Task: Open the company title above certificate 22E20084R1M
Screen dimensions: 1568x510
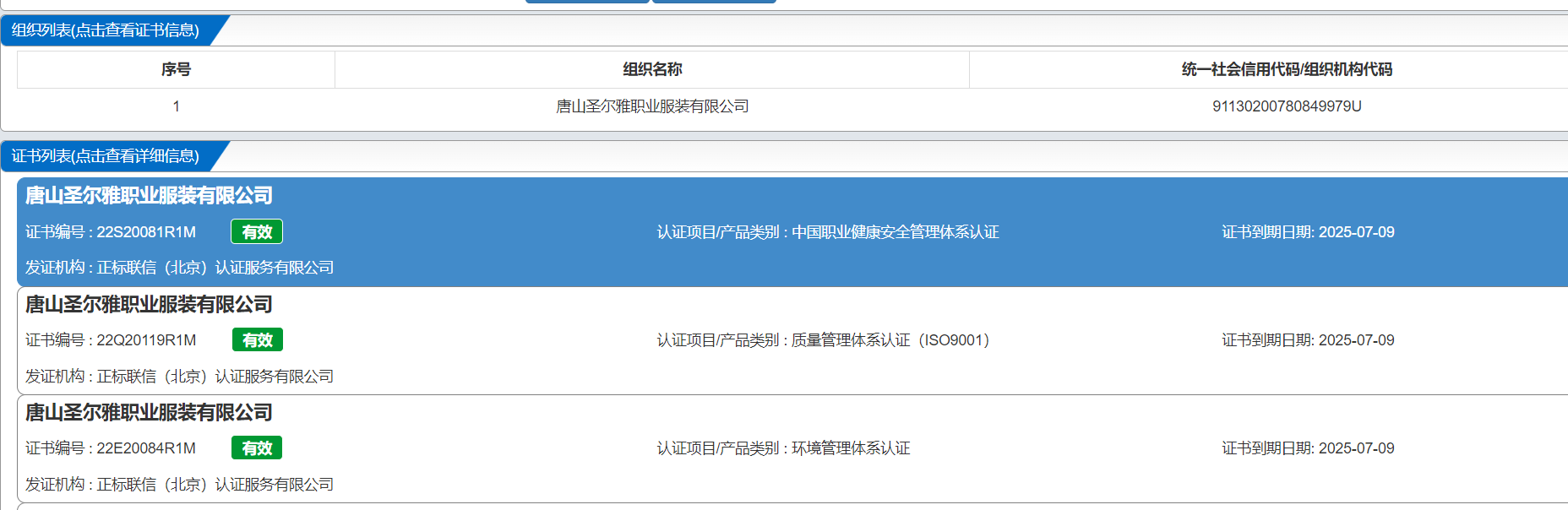Action: click(149, 413)
